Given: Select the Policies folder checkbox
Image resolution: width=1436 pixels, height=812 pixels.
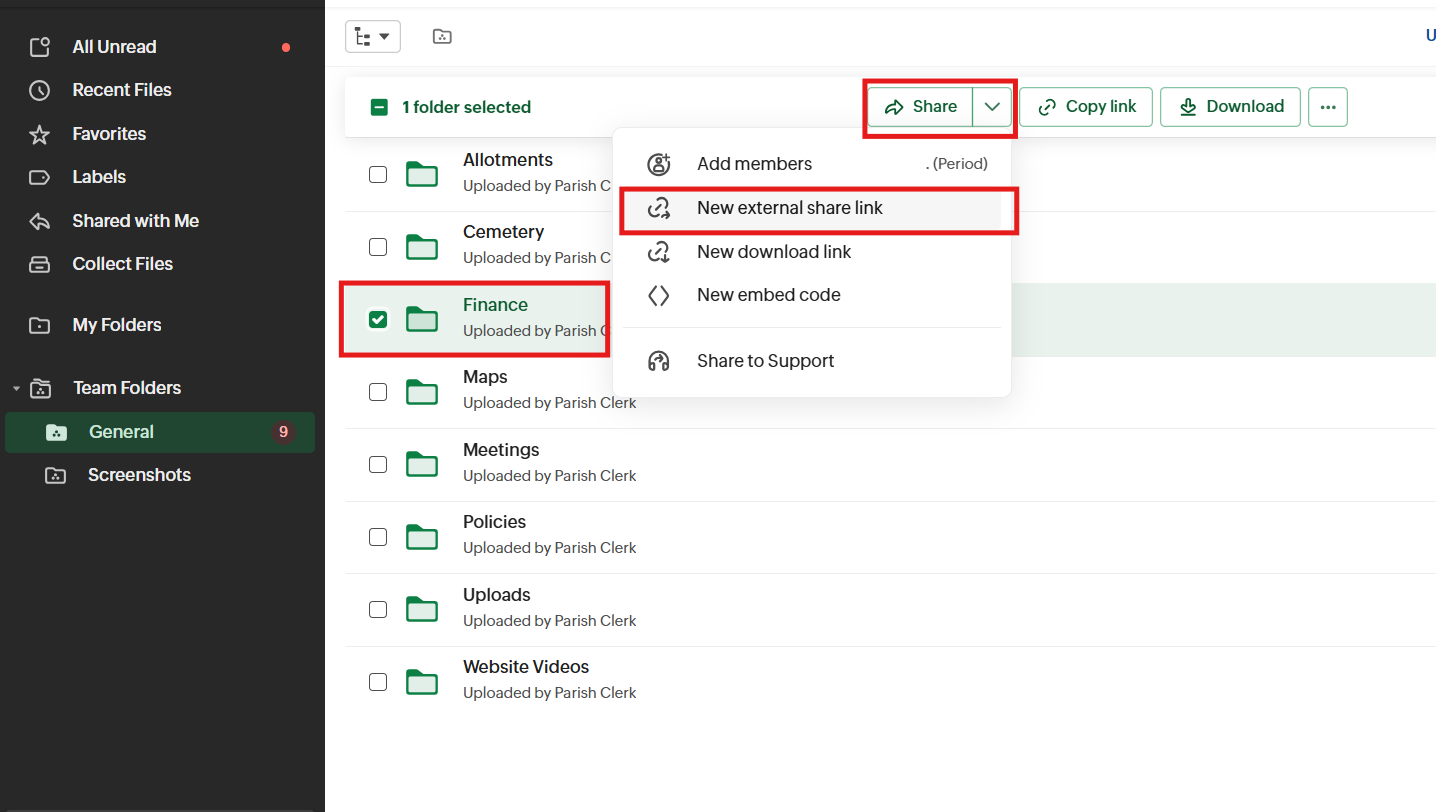Looking at the screenshot, I should coord(378,537).
